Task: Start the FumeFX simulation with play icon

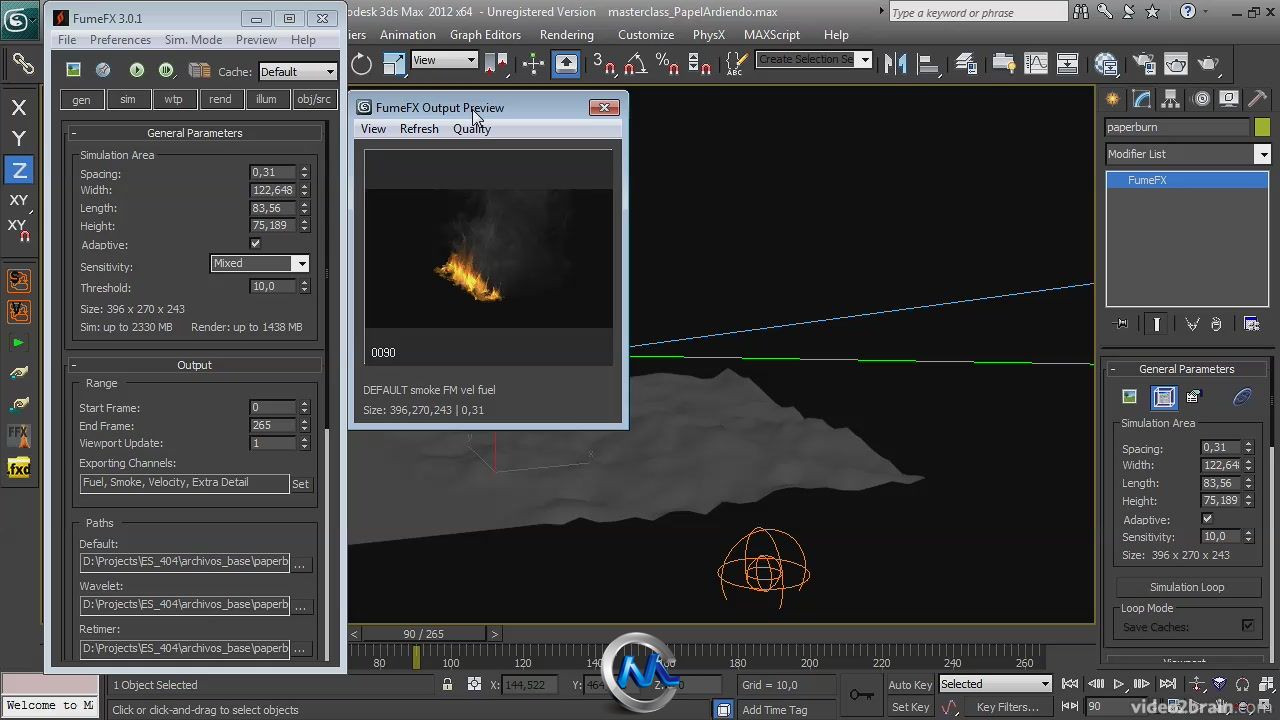Action: tap(137, 70)
